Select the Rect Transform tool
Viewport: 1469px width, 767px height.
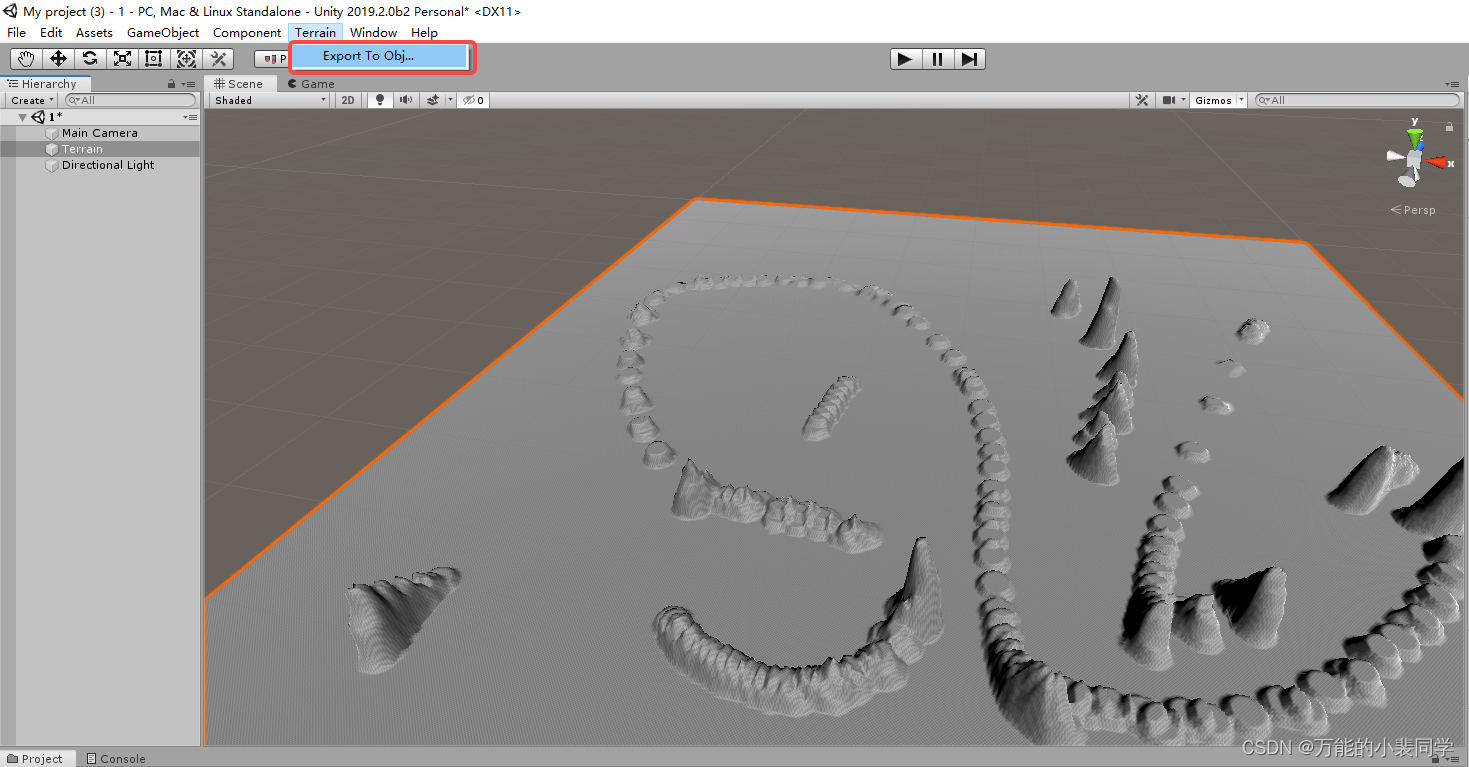pos(153,58)
